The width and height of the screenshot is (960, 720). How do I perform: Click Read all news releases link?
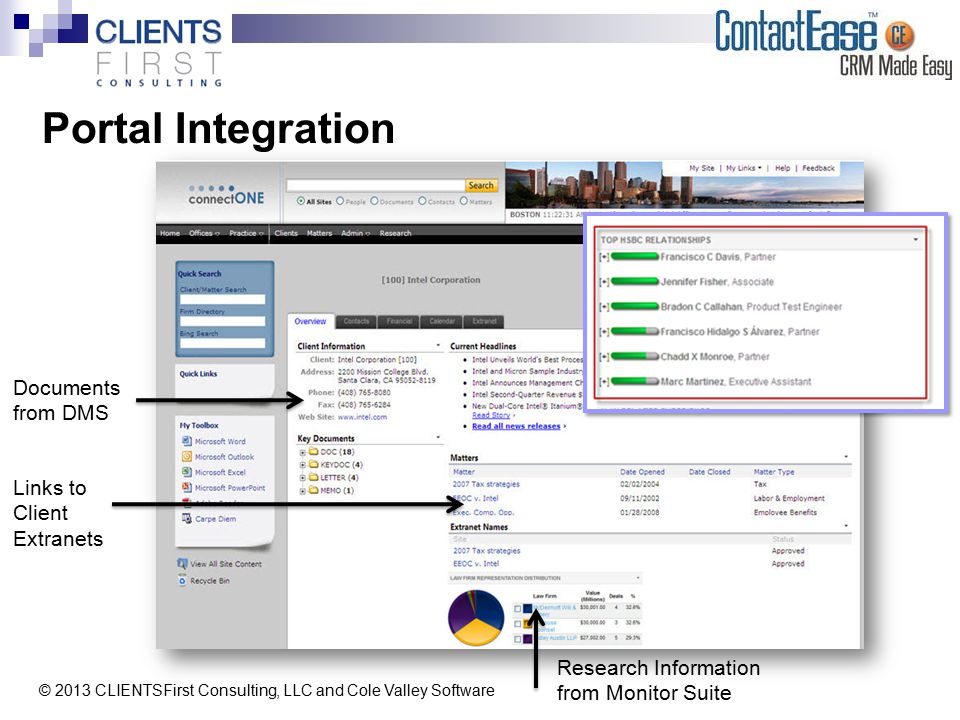coord(516,426)
